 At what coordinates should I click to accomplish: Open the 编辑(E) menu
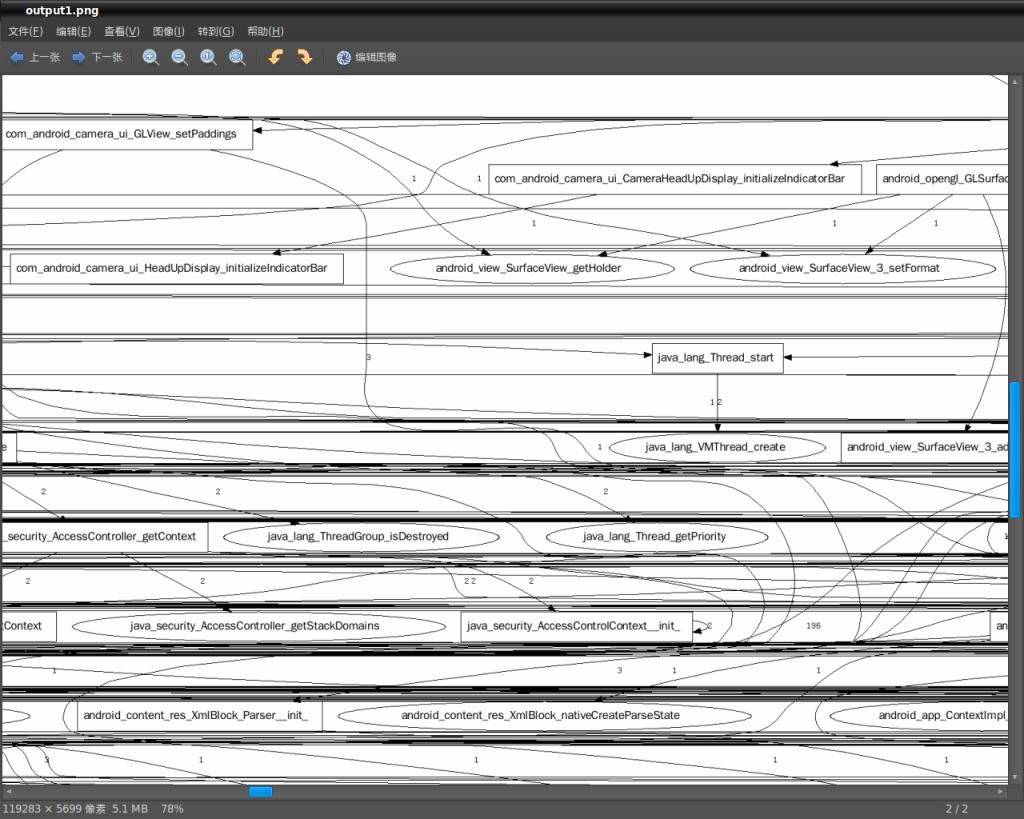(73, 31)
